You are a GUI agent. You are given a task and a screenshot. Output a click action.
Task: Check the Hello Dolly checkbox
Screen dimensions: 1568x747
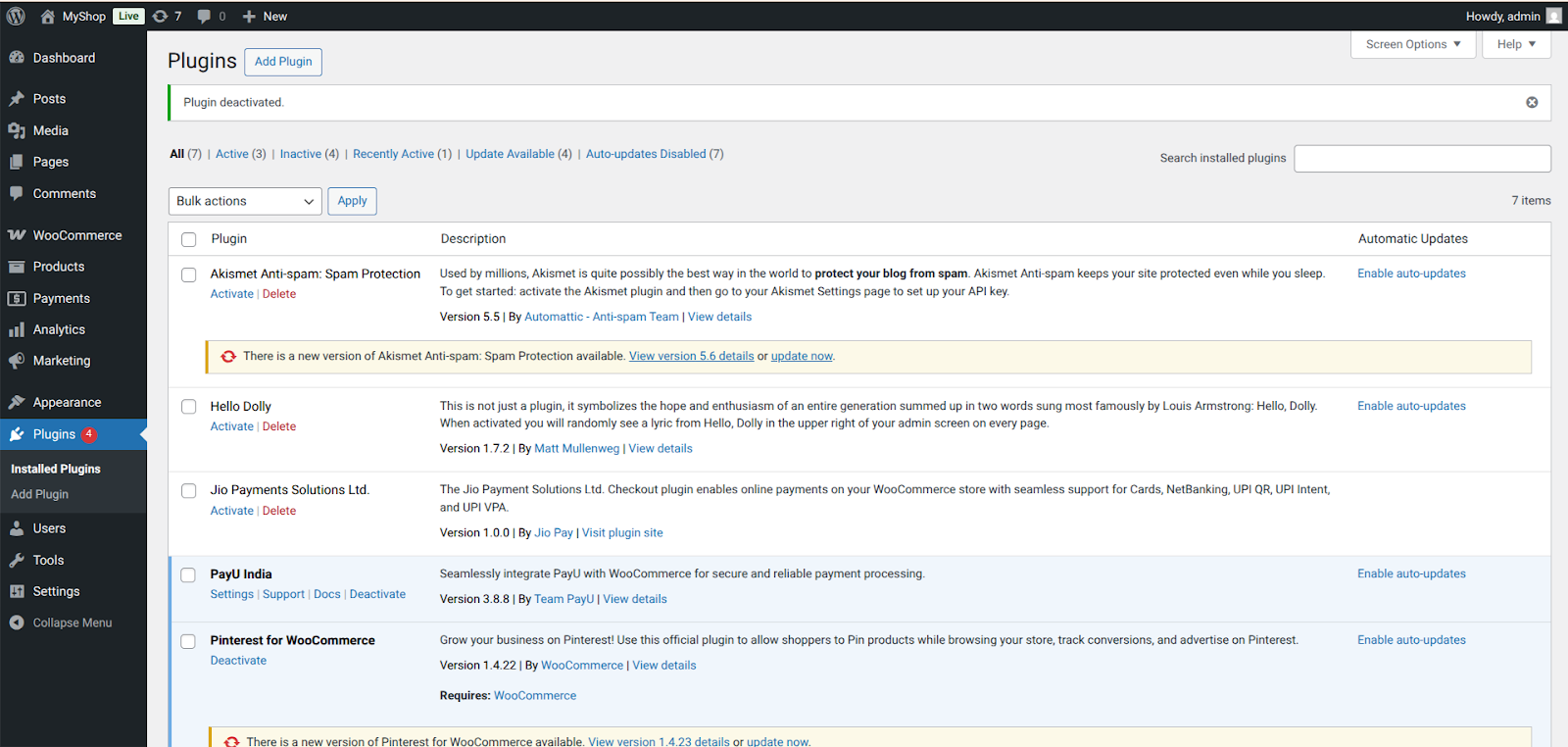pos(189,407)
